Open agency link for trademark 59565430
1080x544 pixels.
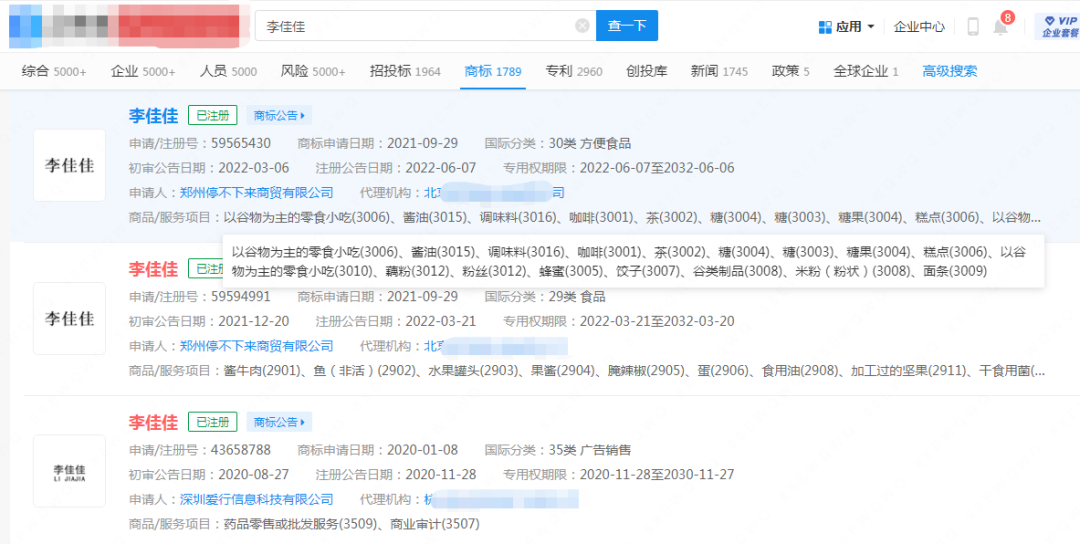tap(495, 192)
